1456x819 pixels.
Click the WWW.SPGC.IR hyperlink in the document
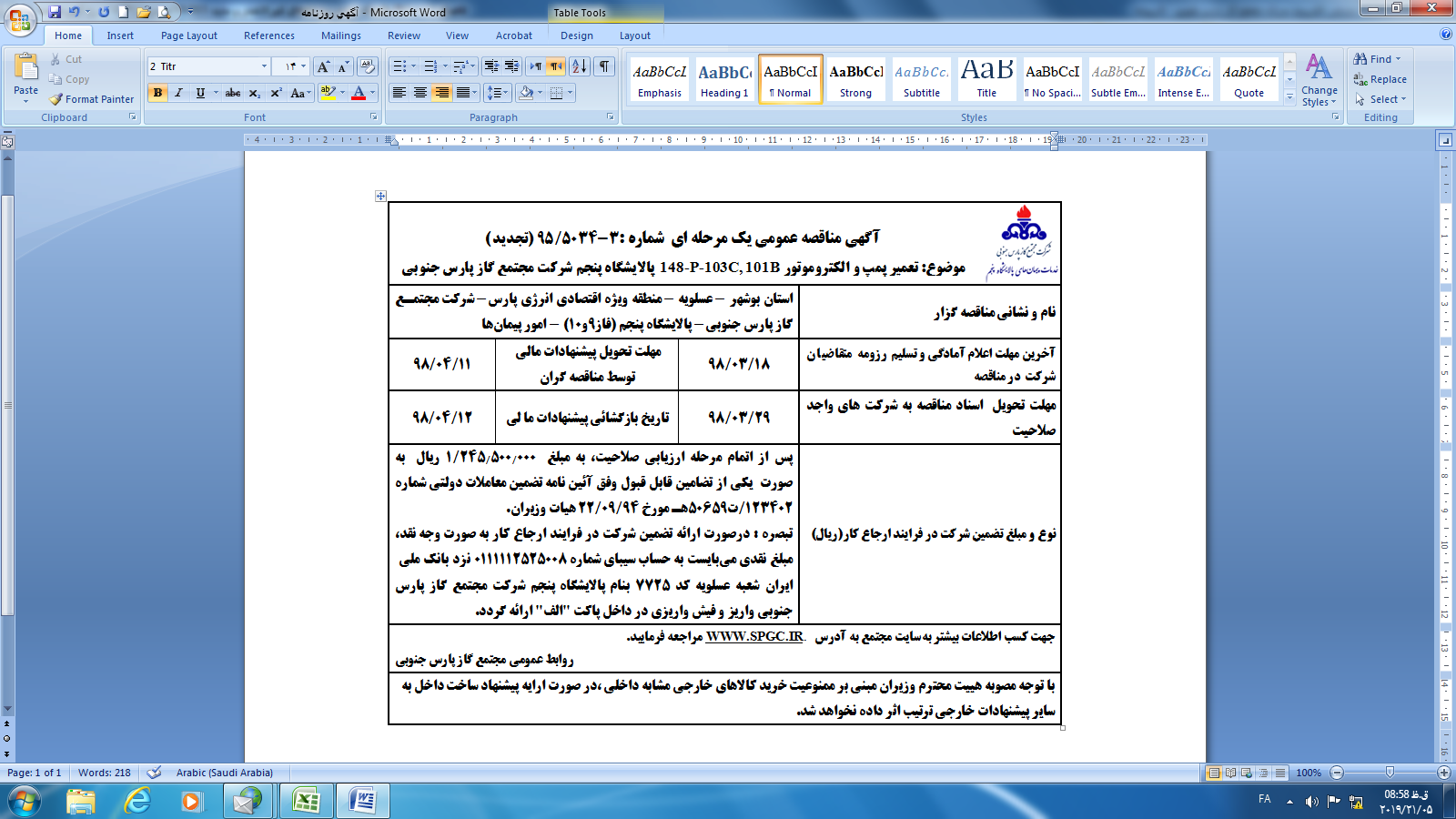(x=755, y=636)
